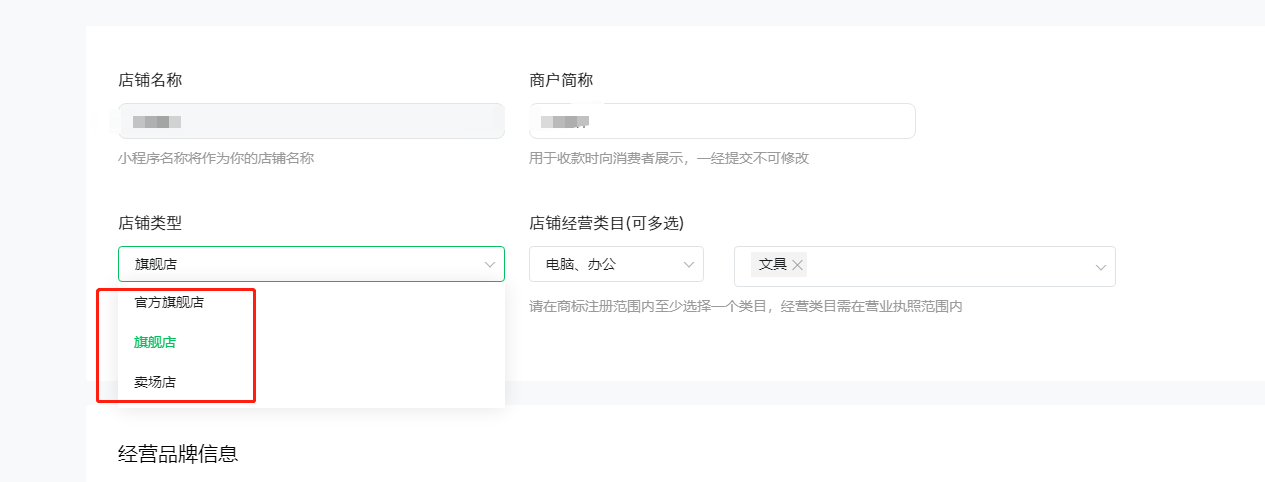Click the chevron arrow in 店铺类型 dropdown
Image resolution: width=1265 pixels, height=482 pixels.
tap(490, 265)
